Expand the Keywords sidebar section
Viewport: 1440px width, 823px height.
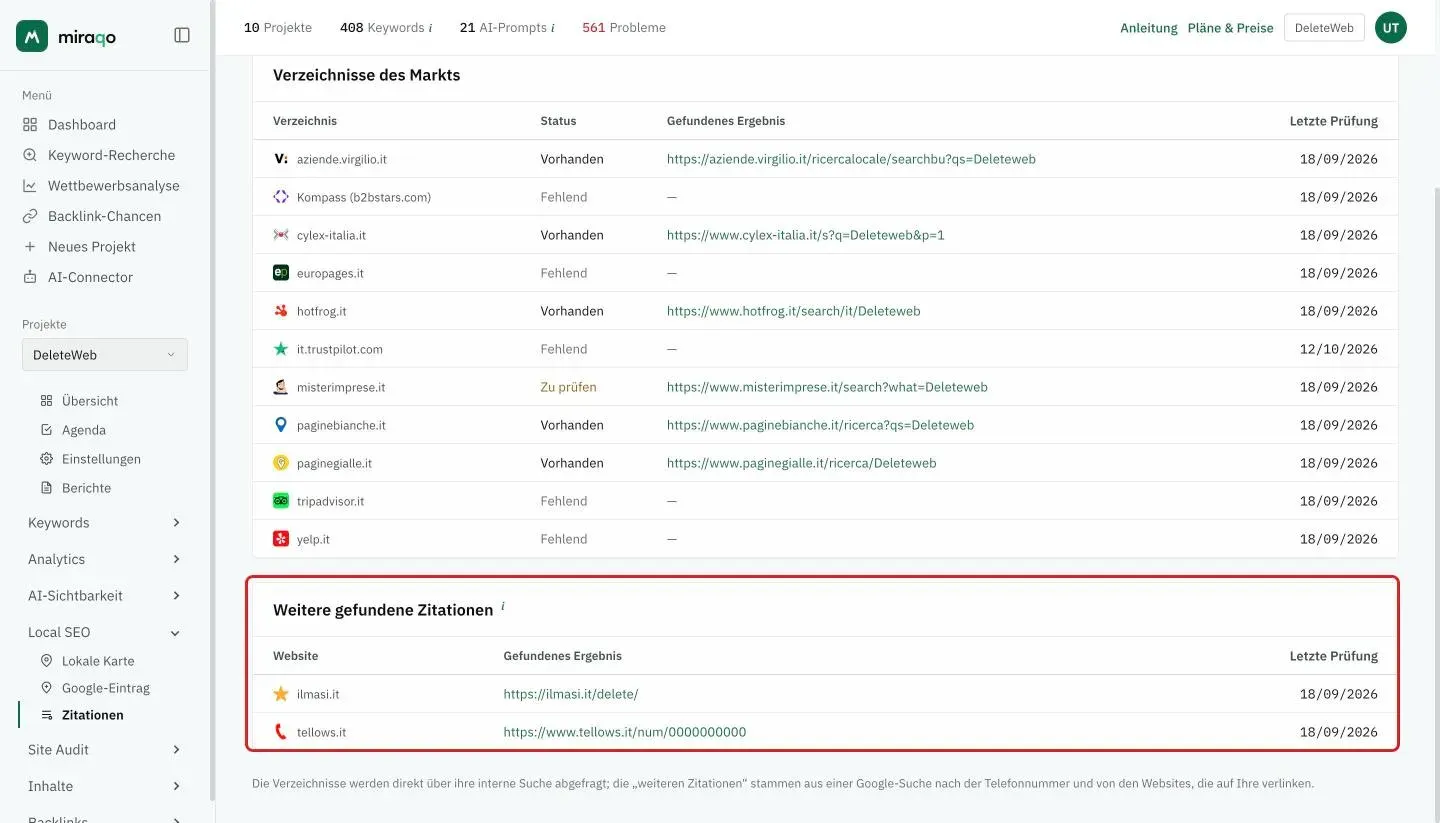pos(104,523)
